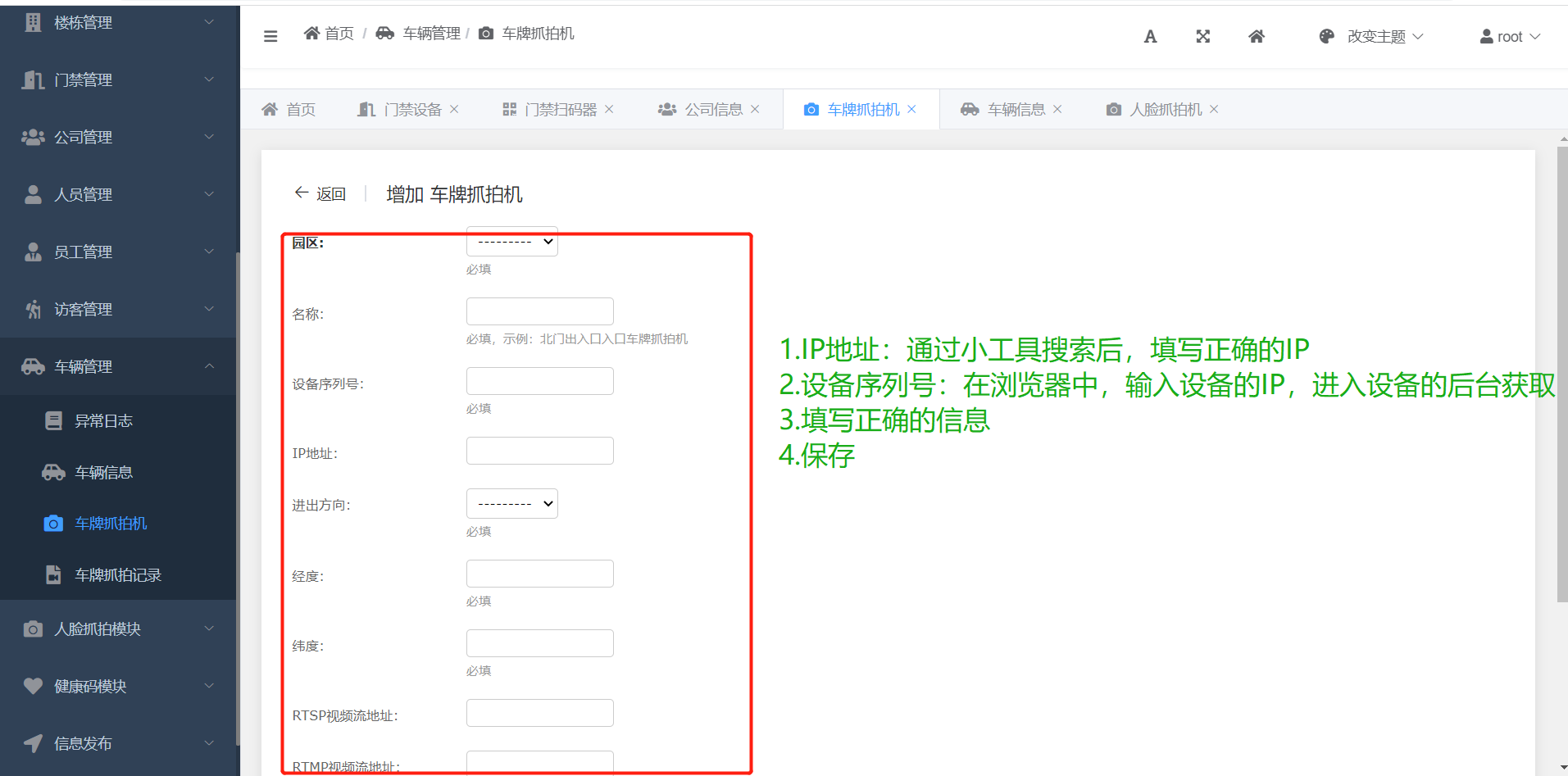Collapse the 车辆管理 sidebar section

point(119,366)
